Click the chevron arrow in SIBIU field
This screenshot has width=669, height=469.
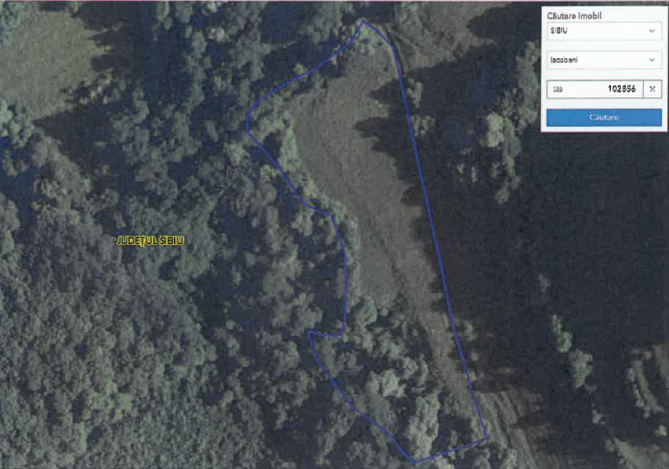(652, 31)
